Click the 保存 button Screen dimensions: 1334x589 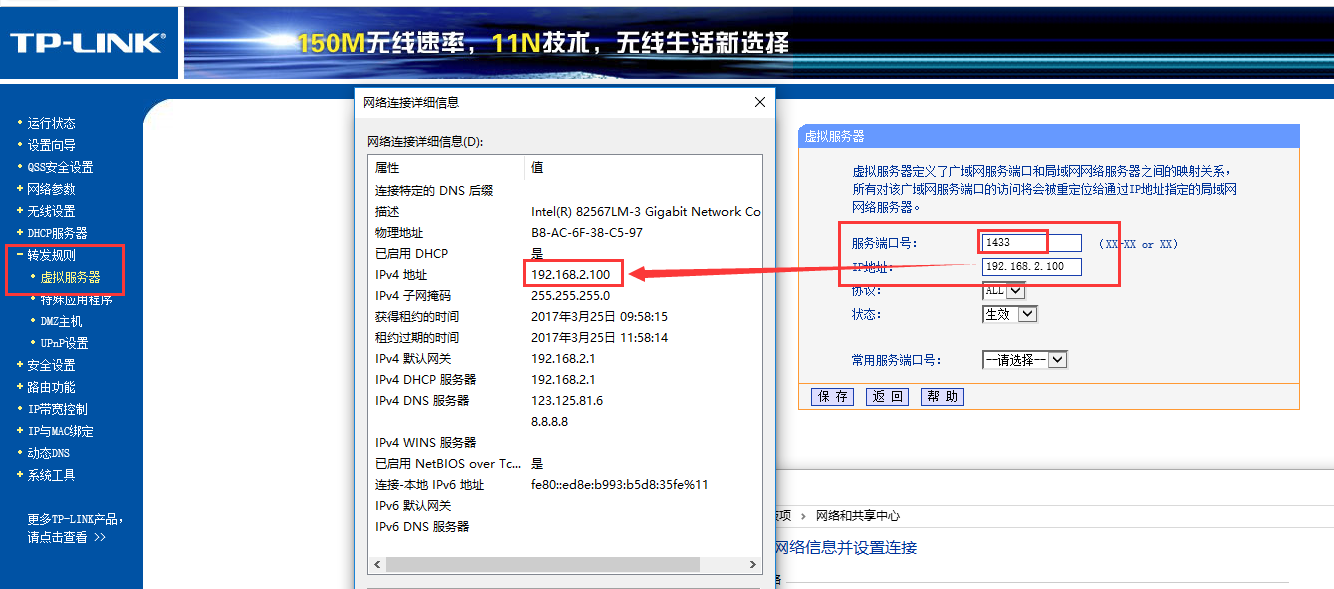832,397
